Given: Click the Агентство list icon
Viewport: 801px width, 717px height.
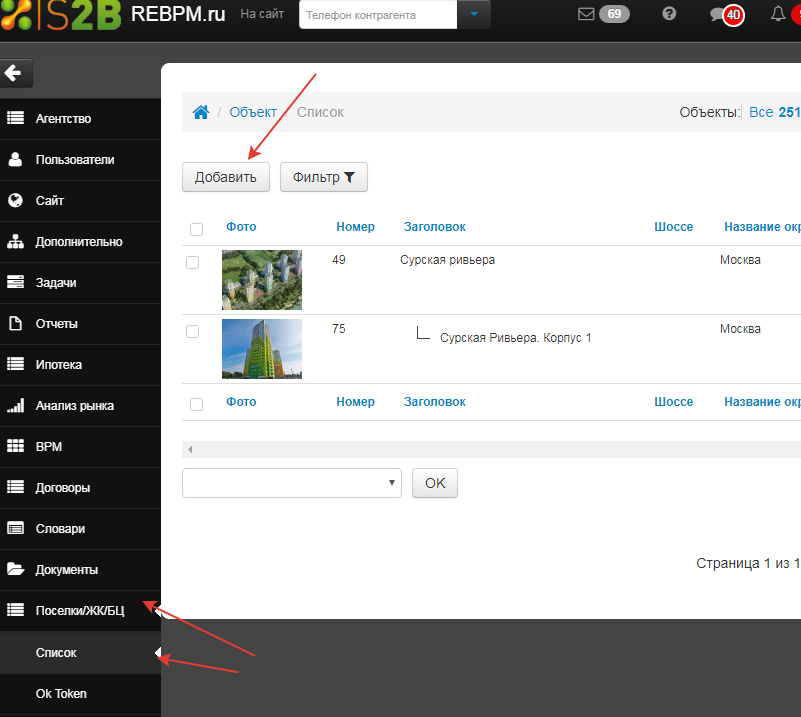Looking at the screenshot, I should pyautogui.click(x=15, y=118).
